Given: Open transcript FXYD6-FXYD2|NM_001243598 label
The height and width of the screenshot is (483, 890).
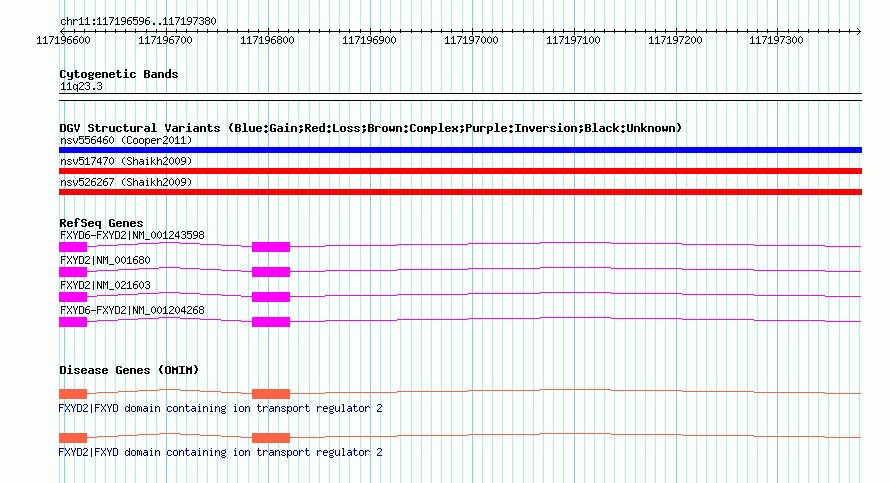Looking at the screenshot, I should coord(132,235).
